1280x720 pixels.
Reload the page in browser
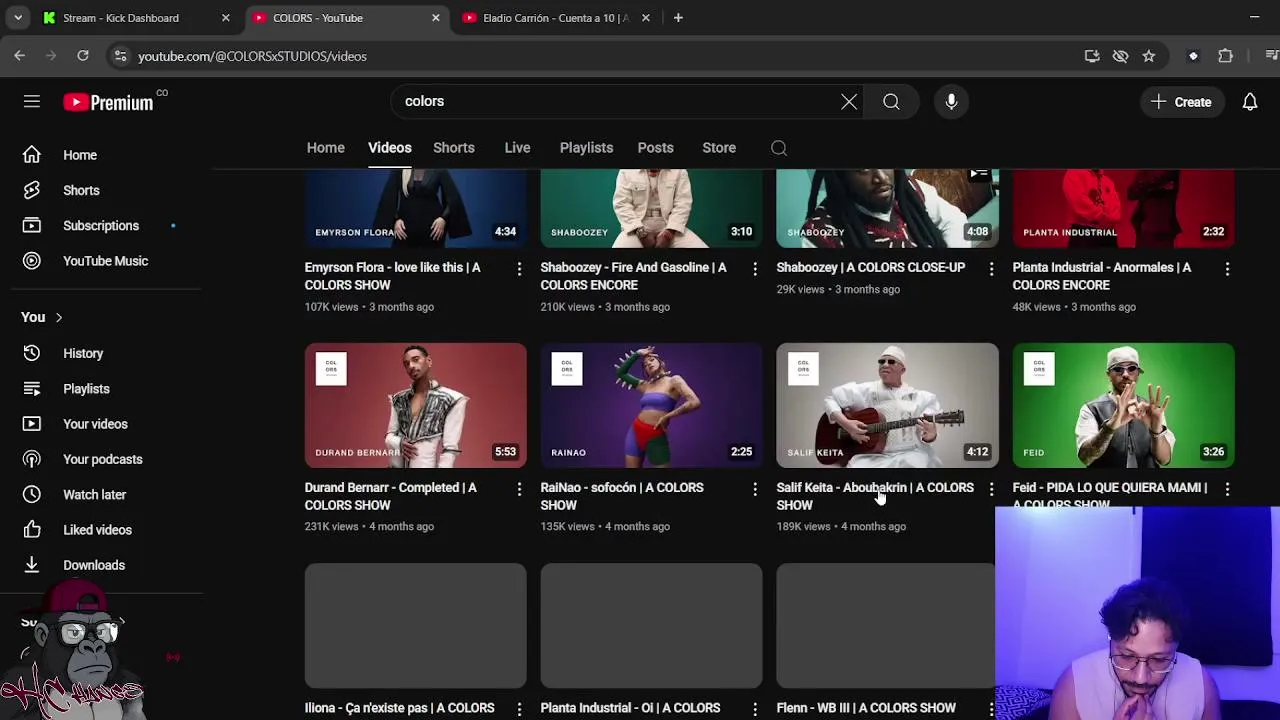pyautogui.click(x=83, y=56)
